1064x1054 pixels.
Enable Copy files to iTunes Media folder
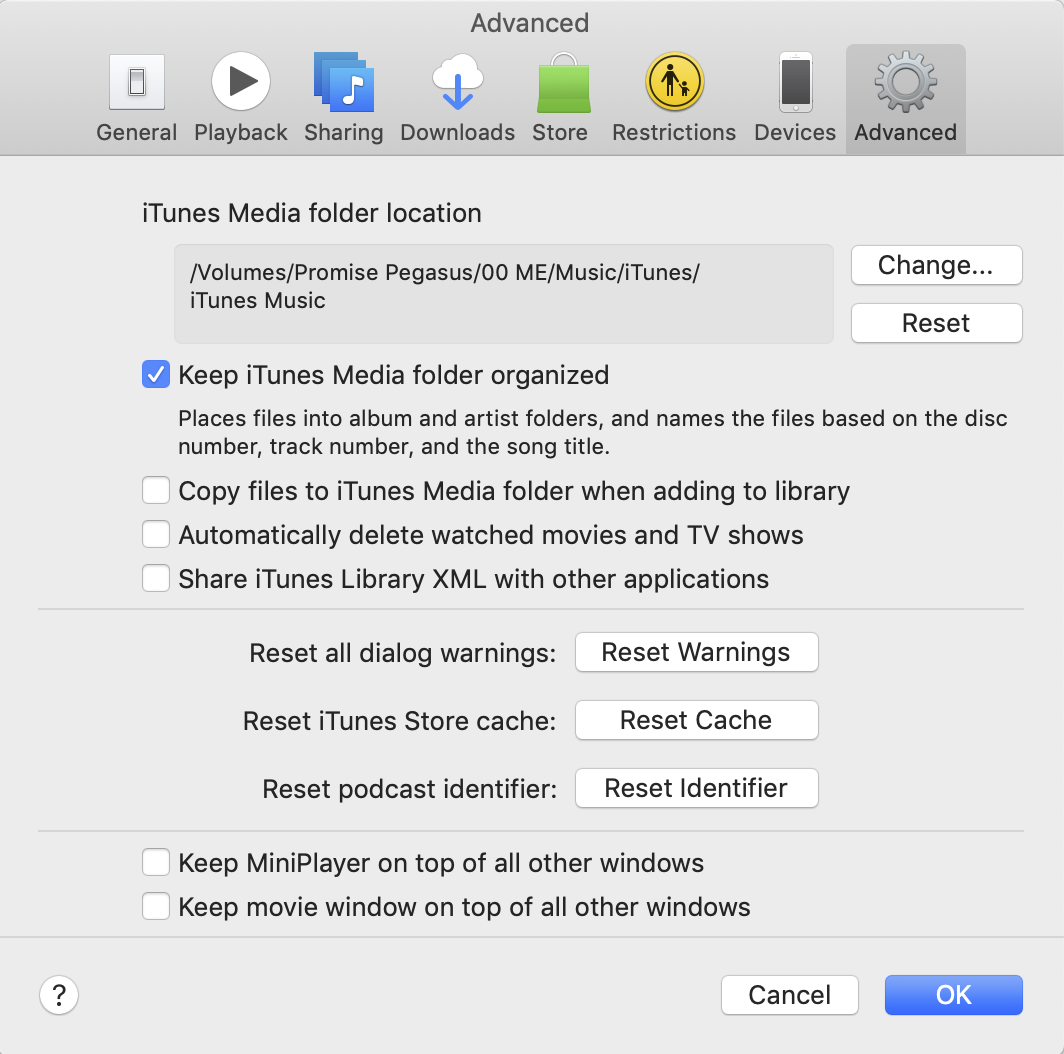[156, 490]
